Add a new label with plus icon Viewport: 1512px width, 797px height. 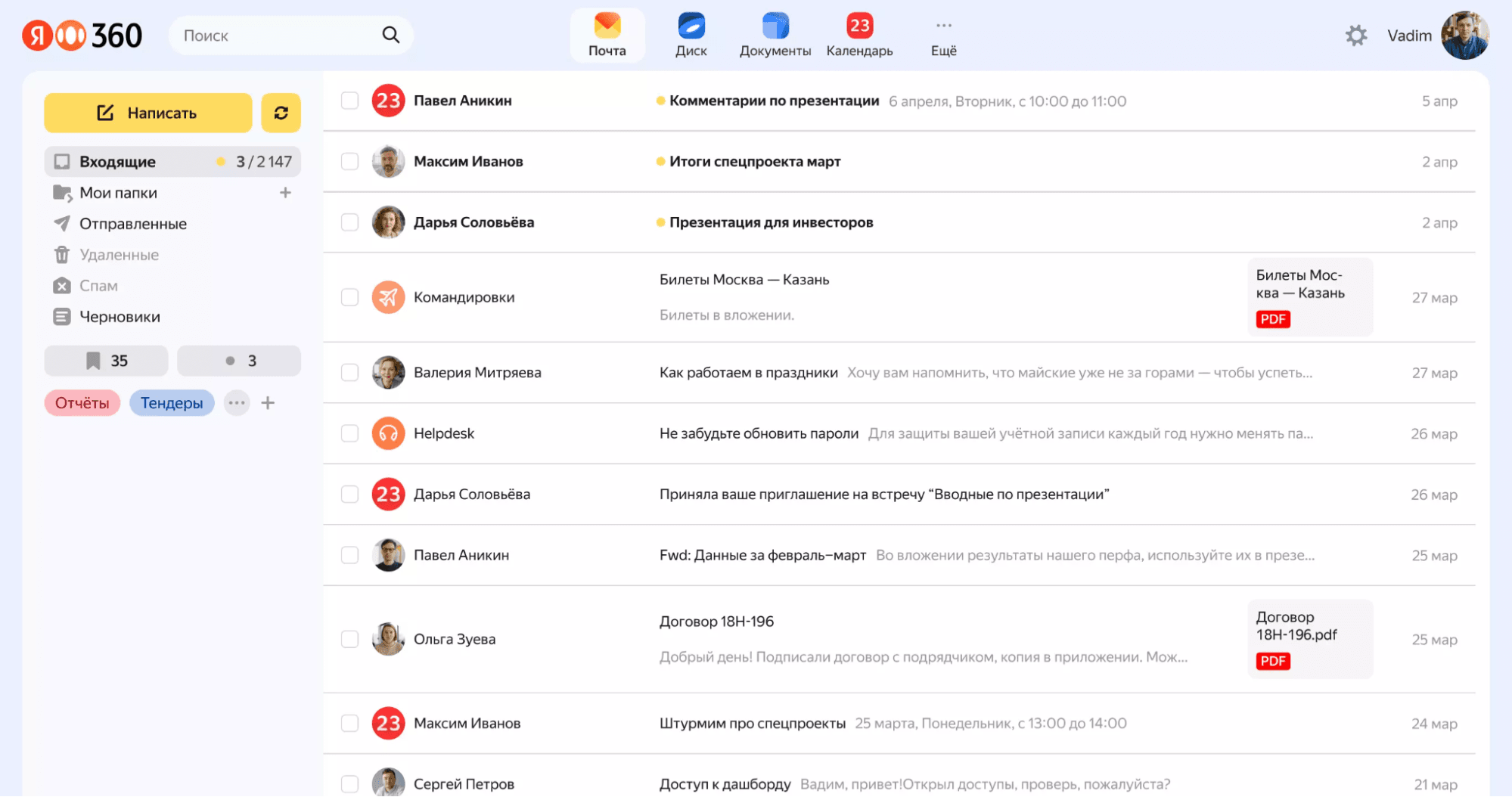268,403
